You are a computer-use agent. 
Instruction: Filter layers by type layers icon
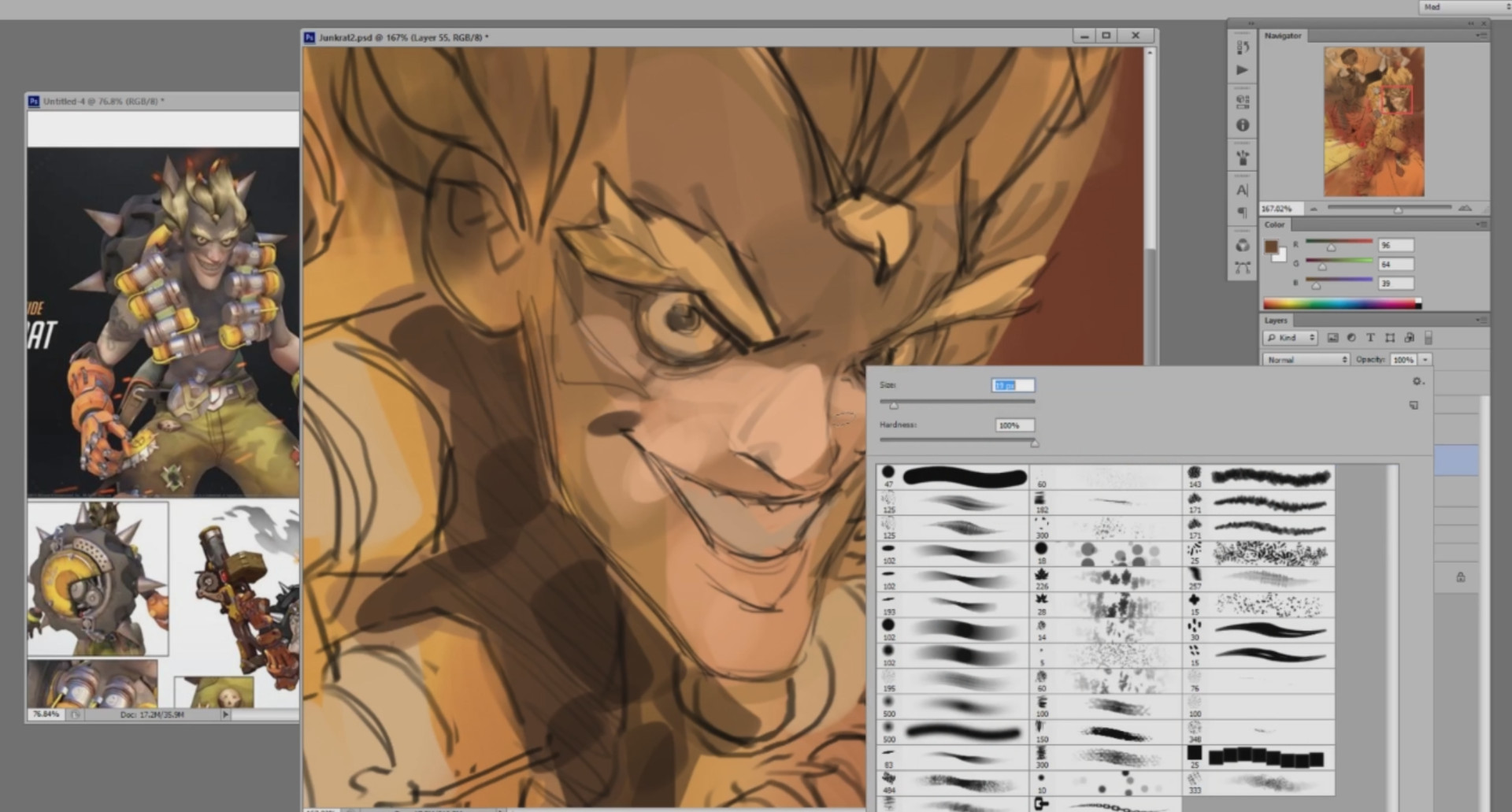click(1370, 338)
